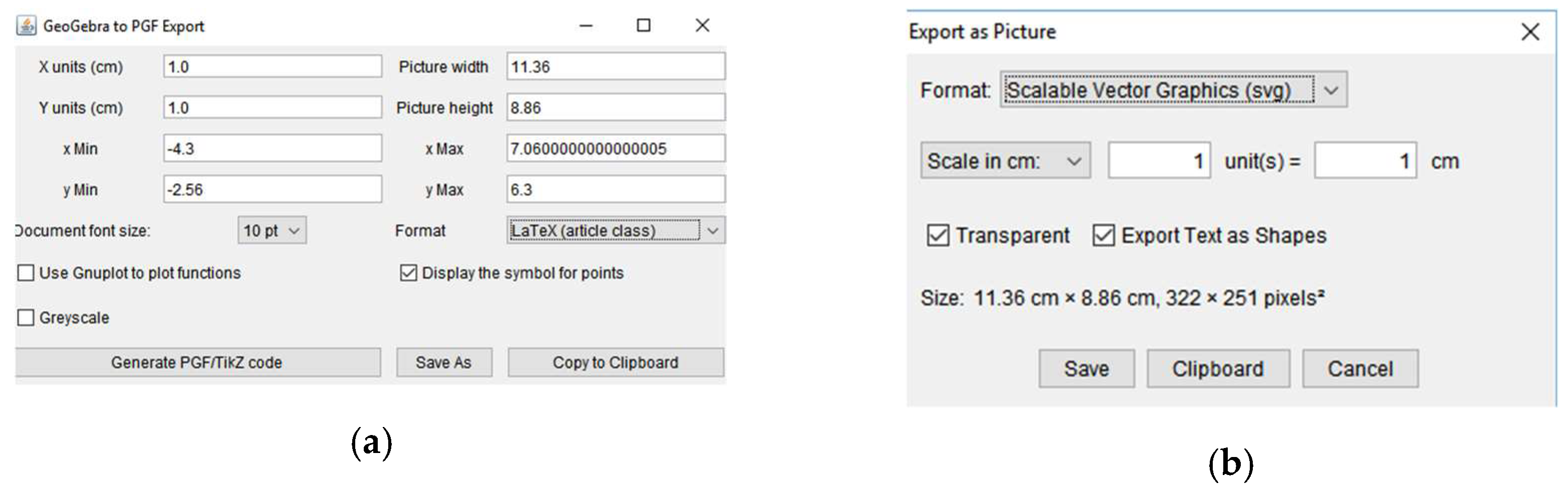The height and width of the screenshot is (495, 1568).
Task: Maximize the GeoGebra to PGF Export window
Action: tap(643, 25)
